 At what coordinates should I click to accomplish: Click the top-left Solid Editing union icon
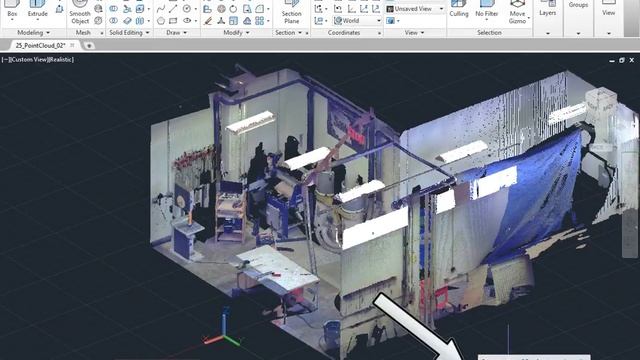[114, 9]
